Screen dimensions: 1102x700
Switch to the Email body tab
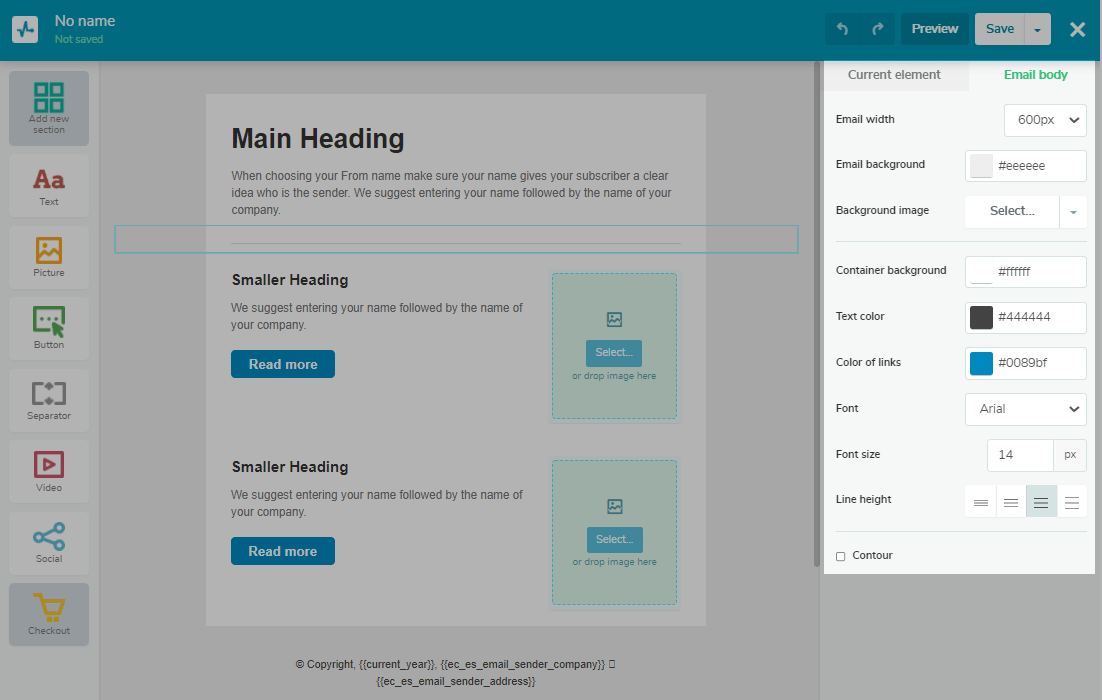[x=1035, y=75]
